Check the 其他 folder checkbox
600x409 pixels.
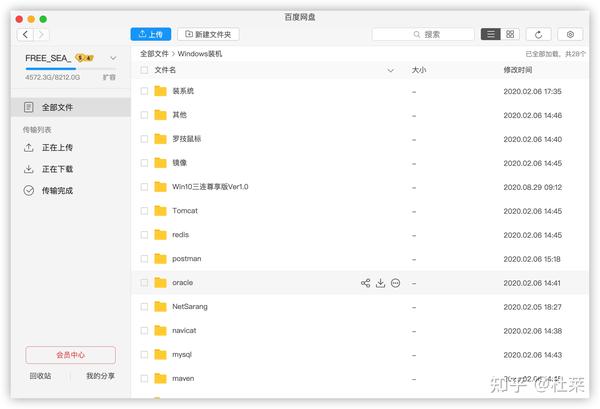[x=144, y=115]
